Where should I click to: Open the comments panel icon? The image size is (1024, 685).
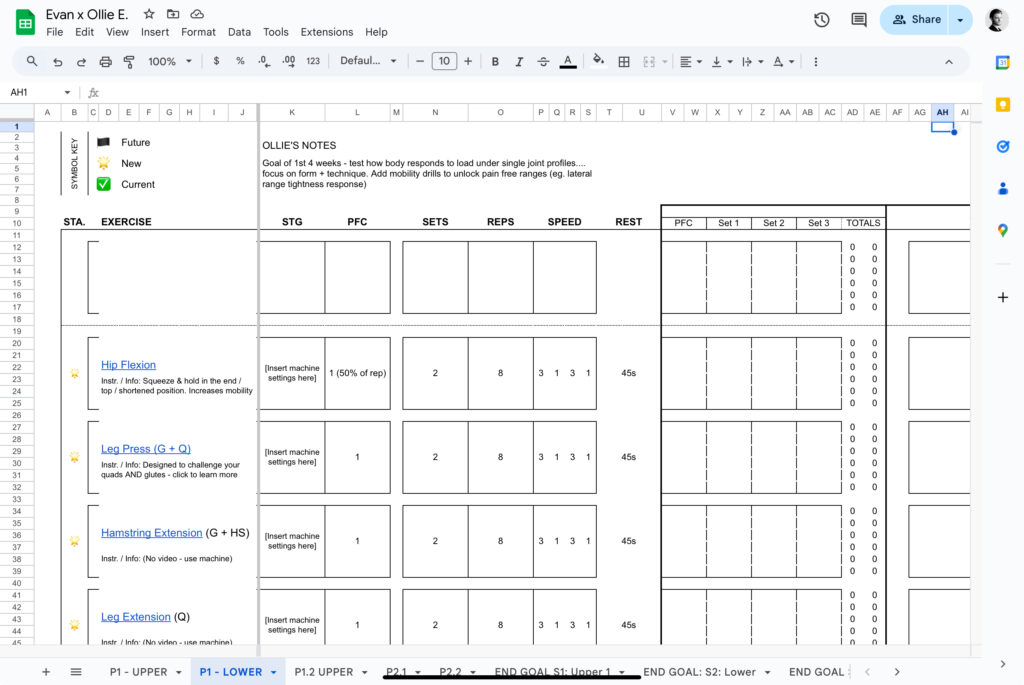(858, 19)
